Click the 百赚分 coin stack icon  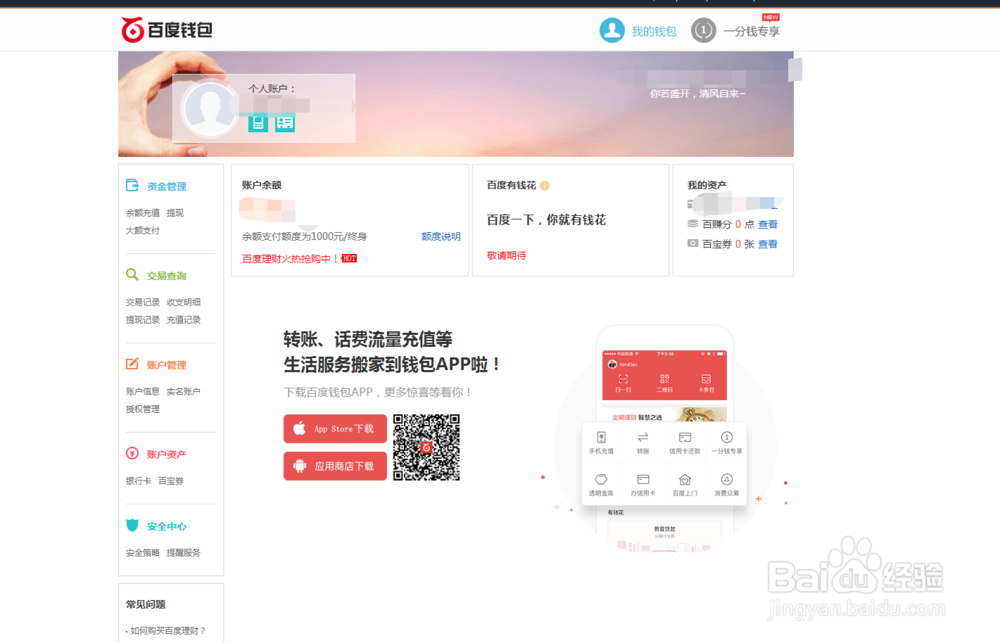point(693,224)
